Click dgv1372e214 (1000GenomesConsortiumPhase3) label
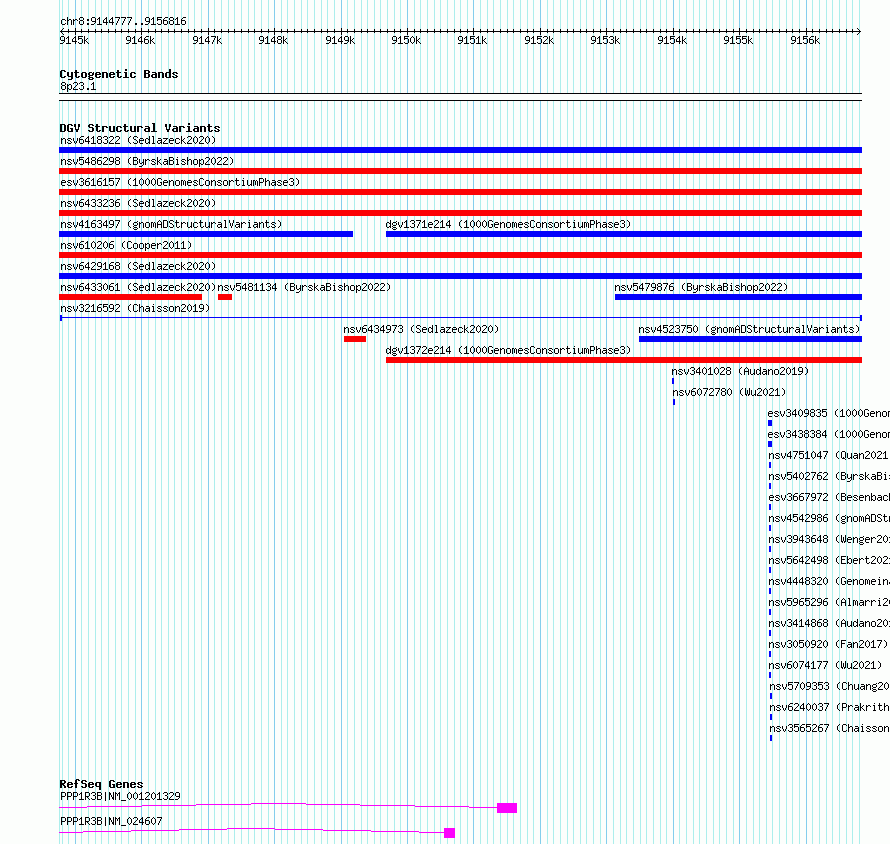 point(508,350)
